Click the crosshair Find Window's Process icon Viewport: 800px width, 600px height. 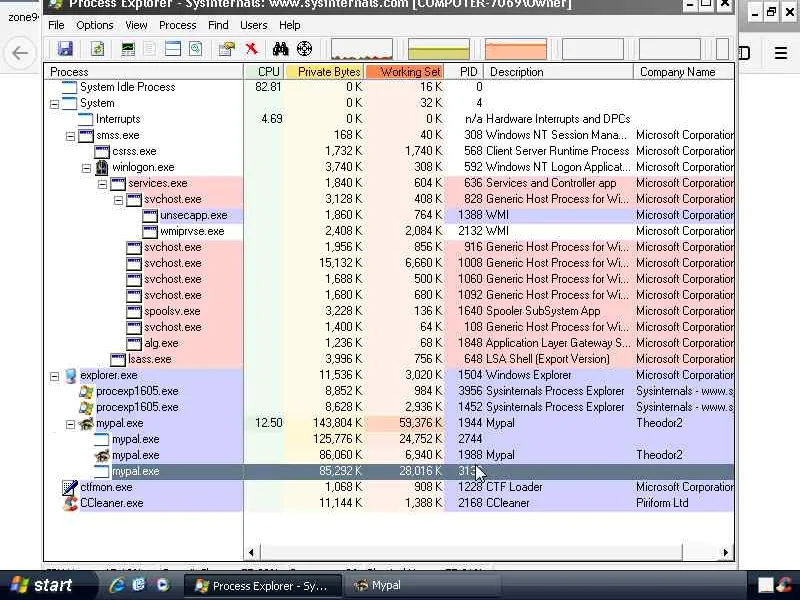point(304,49)
